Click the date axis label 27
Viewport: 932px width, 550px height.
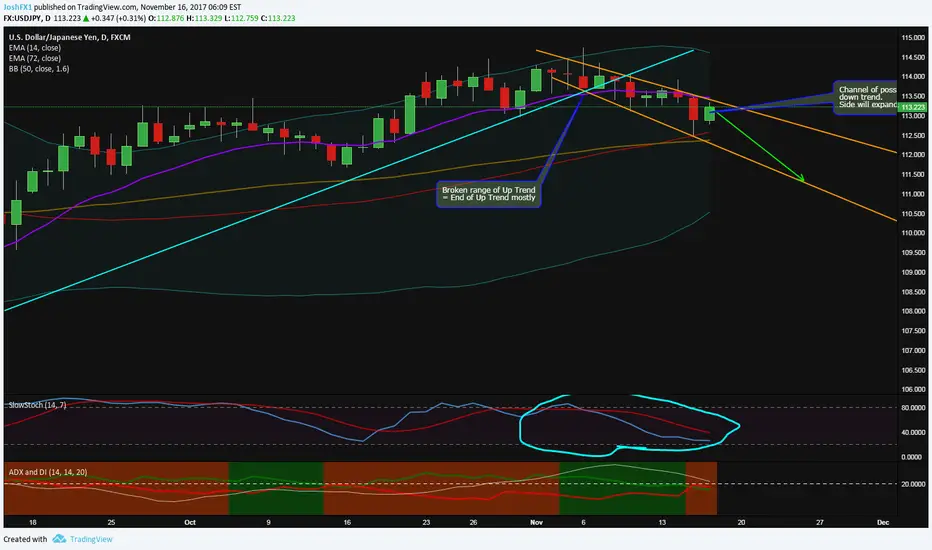(820, 522)
